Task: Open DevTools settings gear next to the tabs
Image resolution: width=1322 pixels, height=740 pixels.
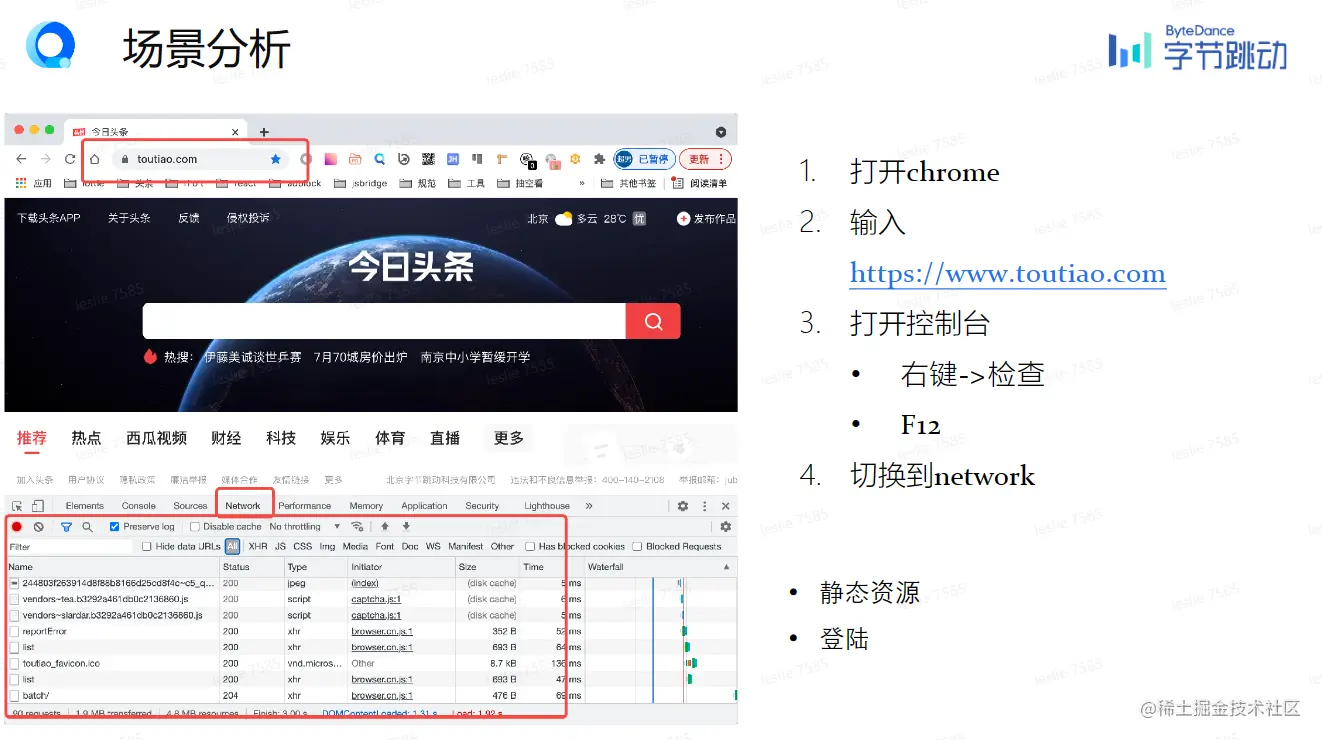Action: (683, 506)
